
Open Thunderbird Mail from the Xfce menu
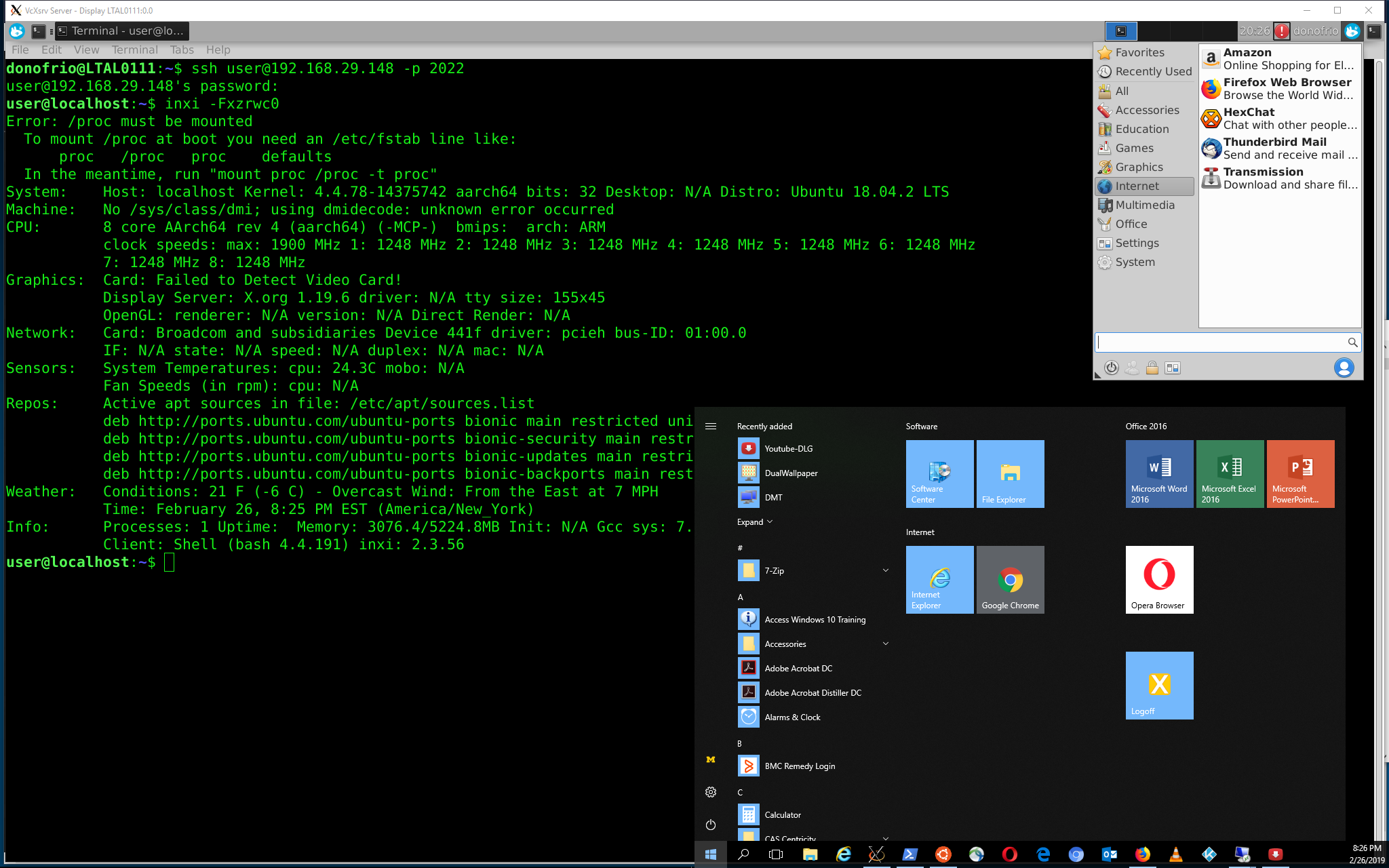click(x=1280, y=149)
